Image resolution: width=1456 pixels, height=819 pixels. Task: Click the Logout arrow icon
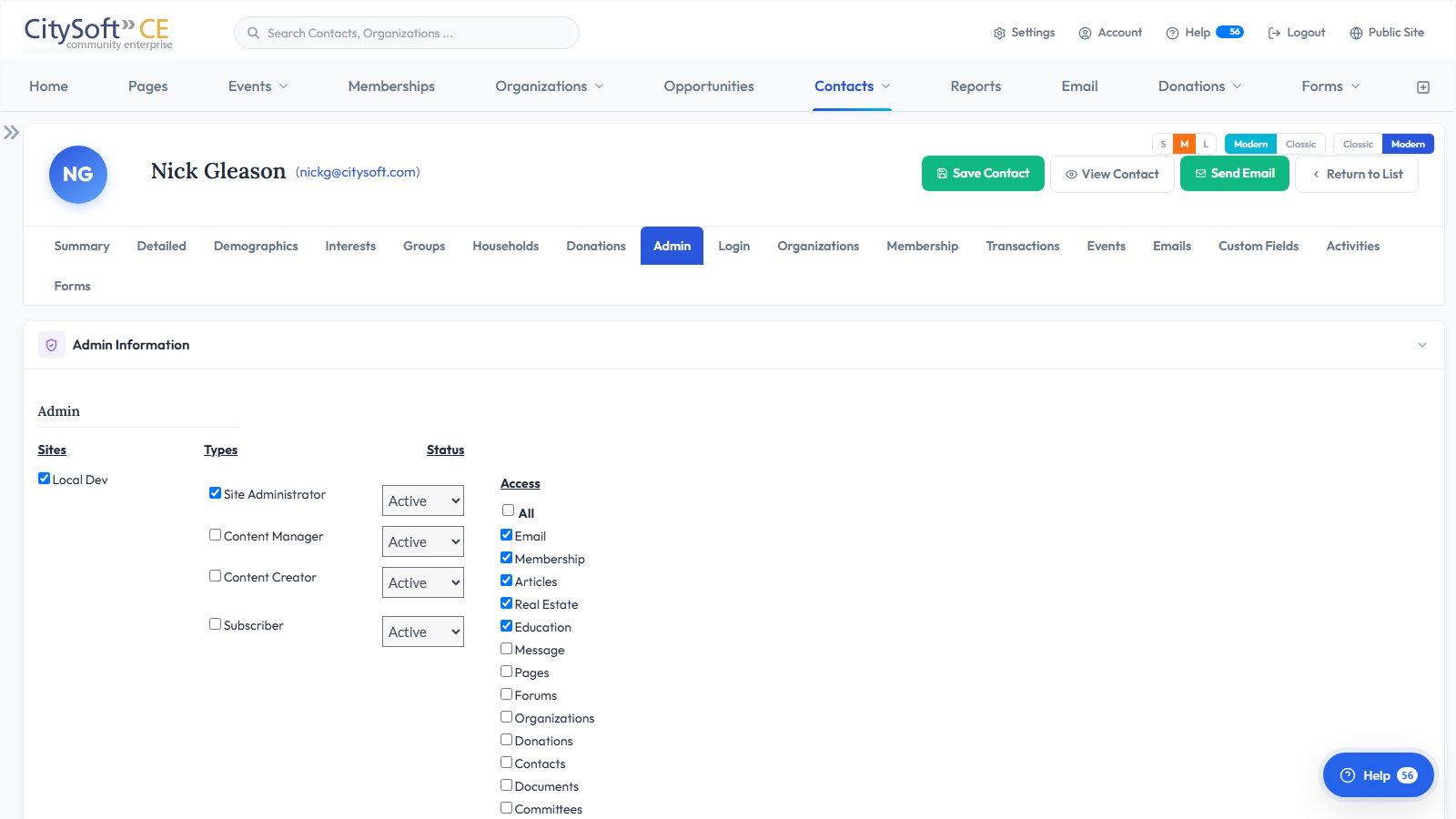coord(1274,33)
